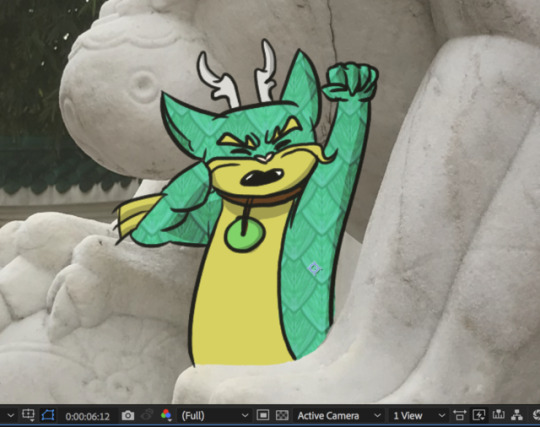Click the 0:00:06:12 current time display
540x427 pixels.
87,416
